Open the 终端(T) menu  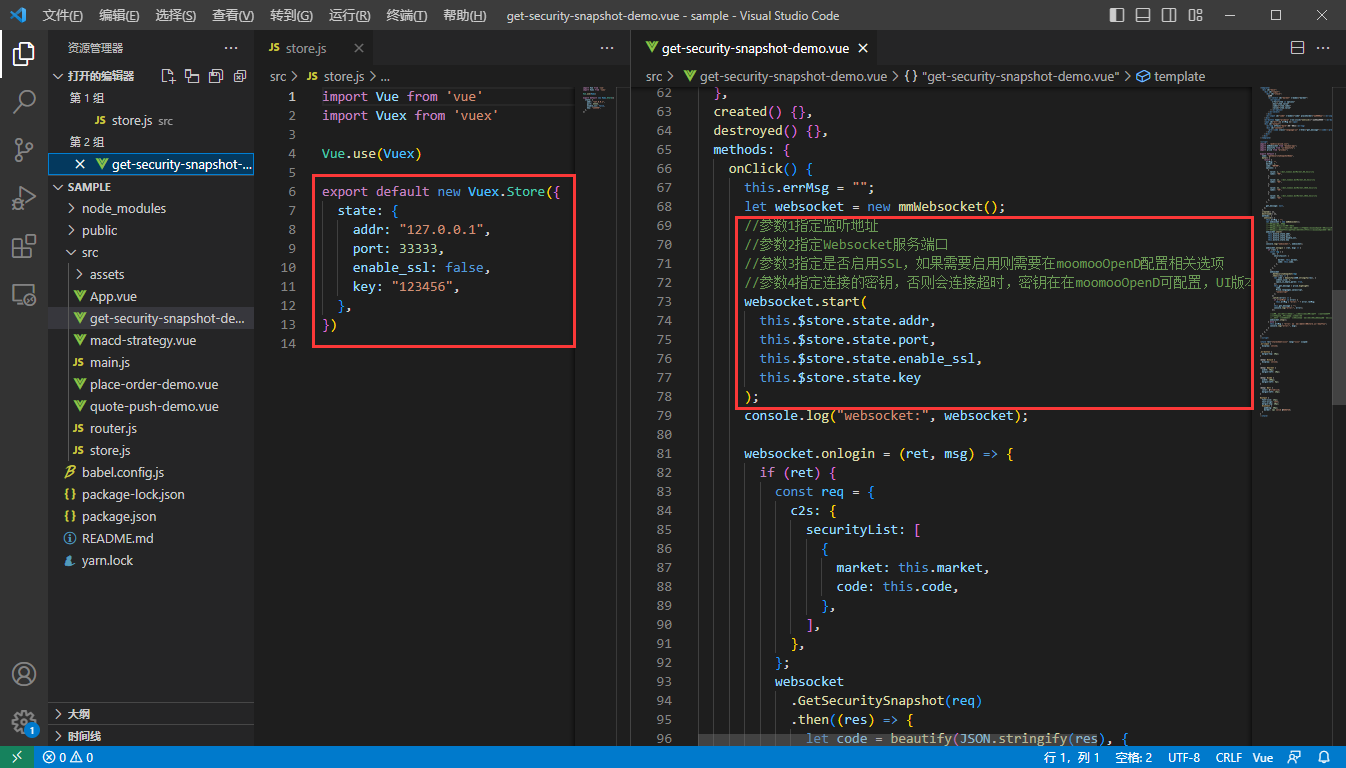click(406, 16)
